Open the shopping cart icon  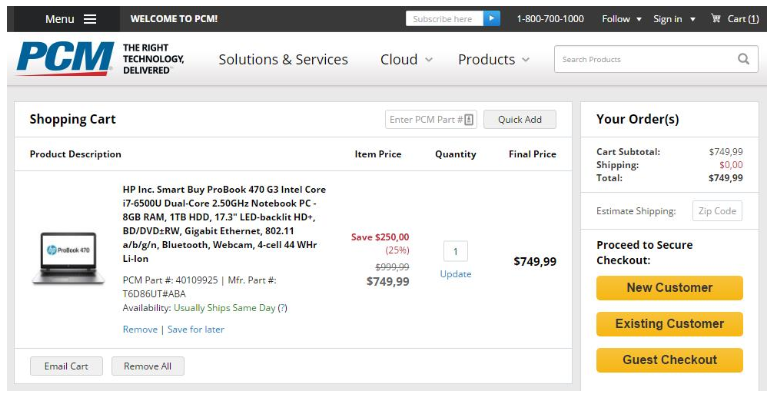coord(716,19)
